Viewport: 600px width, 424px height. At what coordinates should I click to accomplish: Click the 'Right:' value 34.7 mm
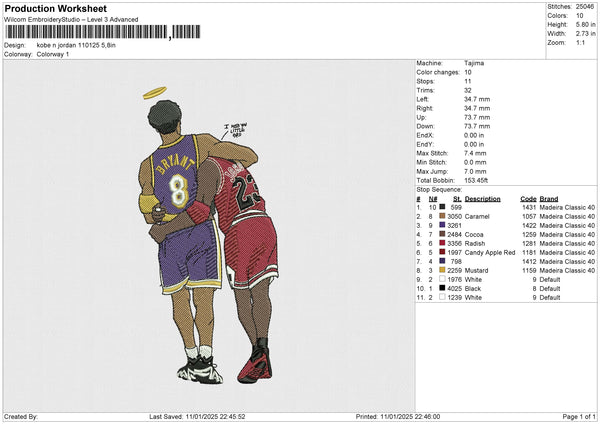(477, 108)
